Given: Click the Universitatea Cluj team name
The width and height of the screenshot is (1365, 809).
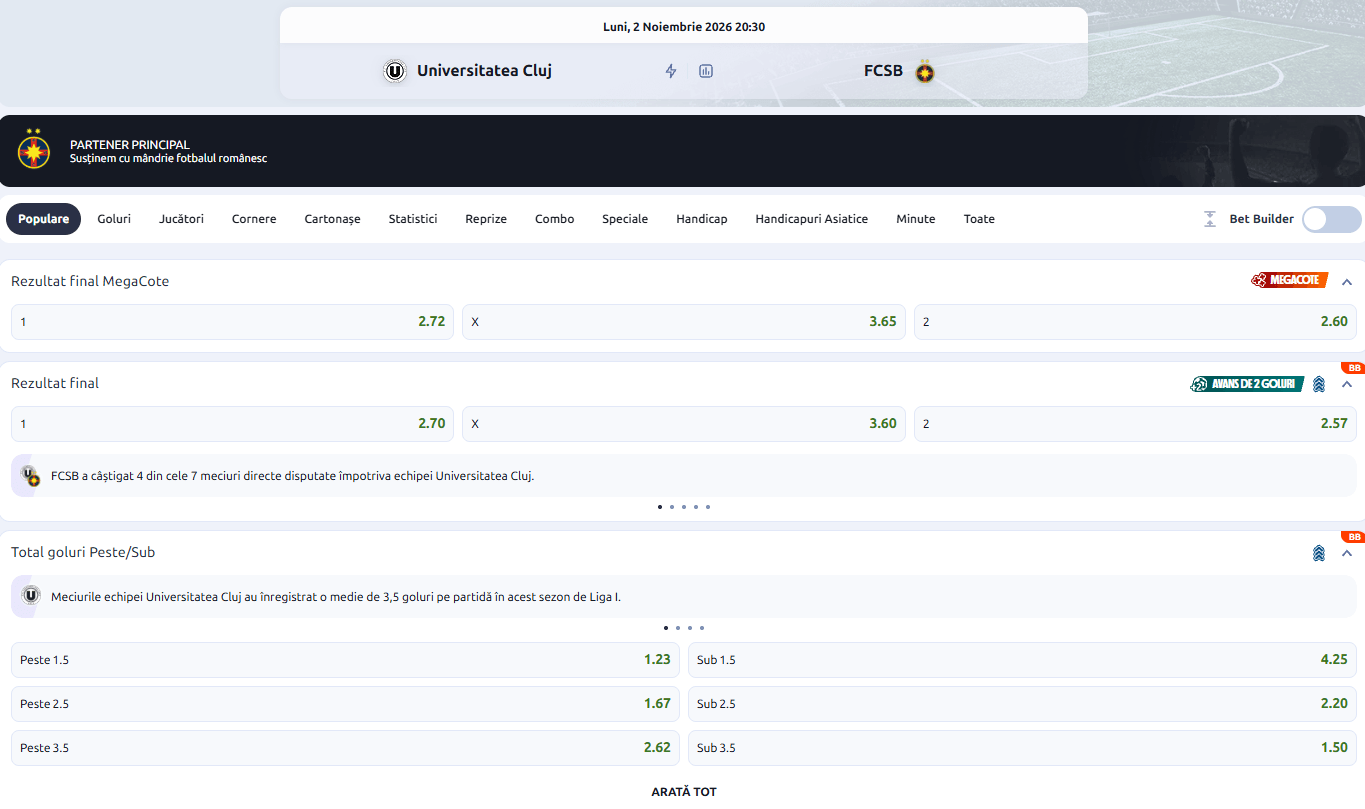Looking at the screenshot, I should (484, 71).
